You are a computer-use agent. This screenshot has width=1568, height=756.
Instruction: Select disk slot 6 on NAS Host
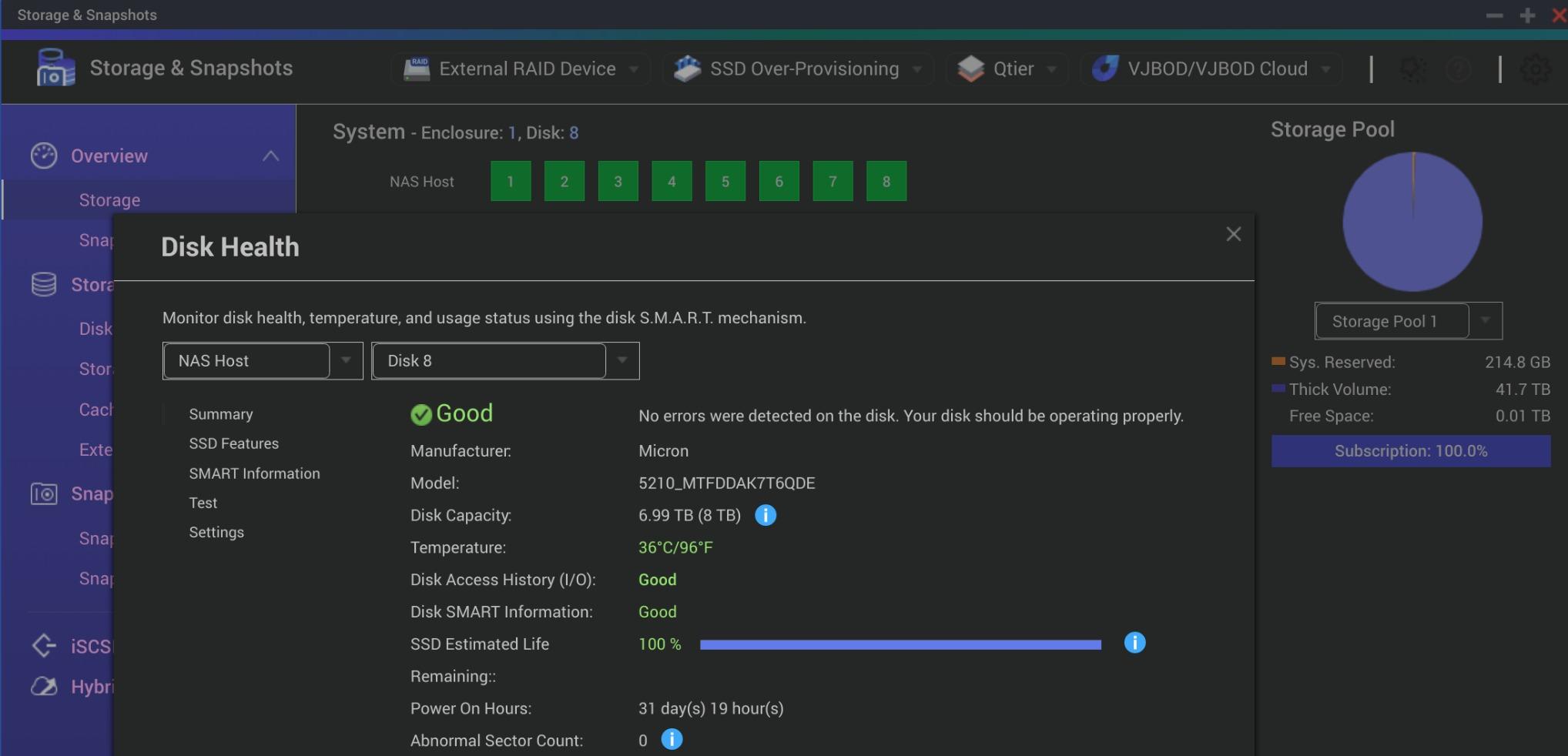pos(779,181)
